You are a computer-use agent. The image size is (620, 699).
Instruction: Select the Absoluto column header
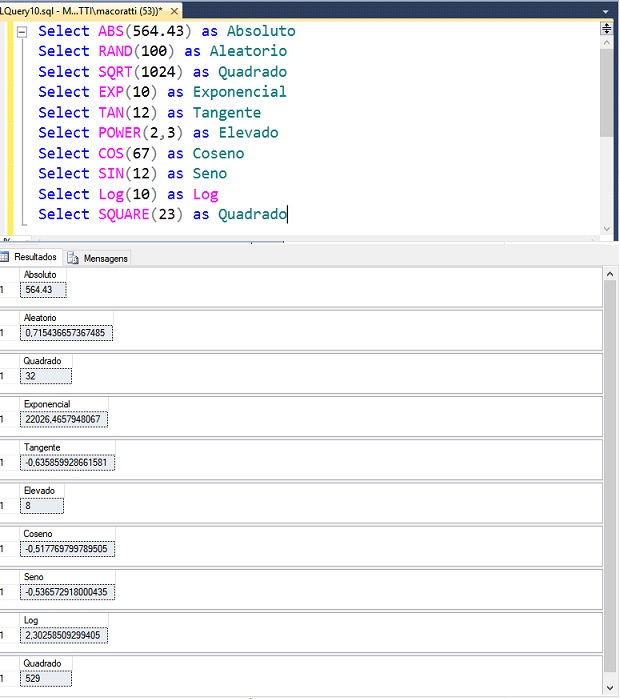coord(43,275)
